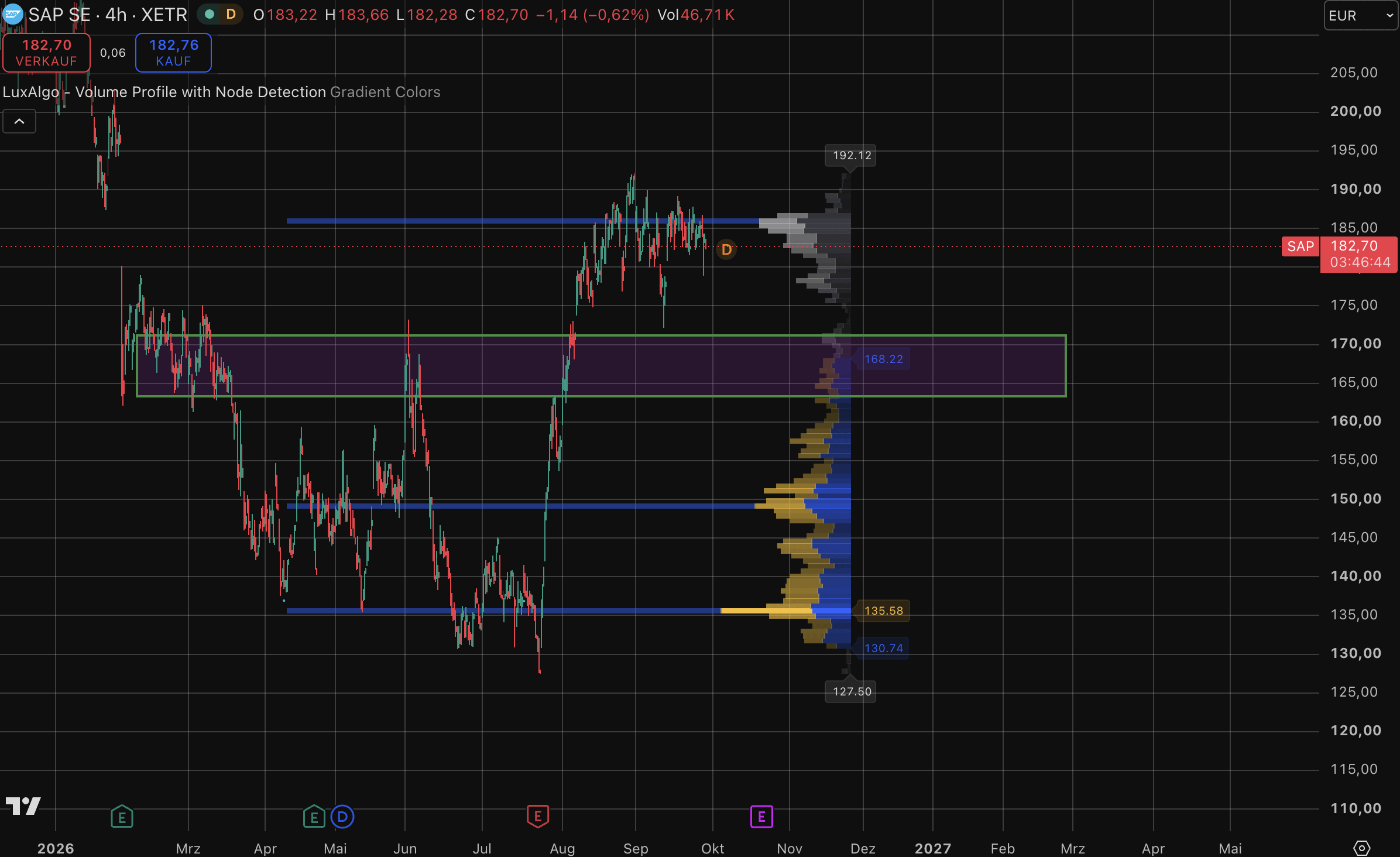
Task: Click the high value 183,66
Action: 363,15
